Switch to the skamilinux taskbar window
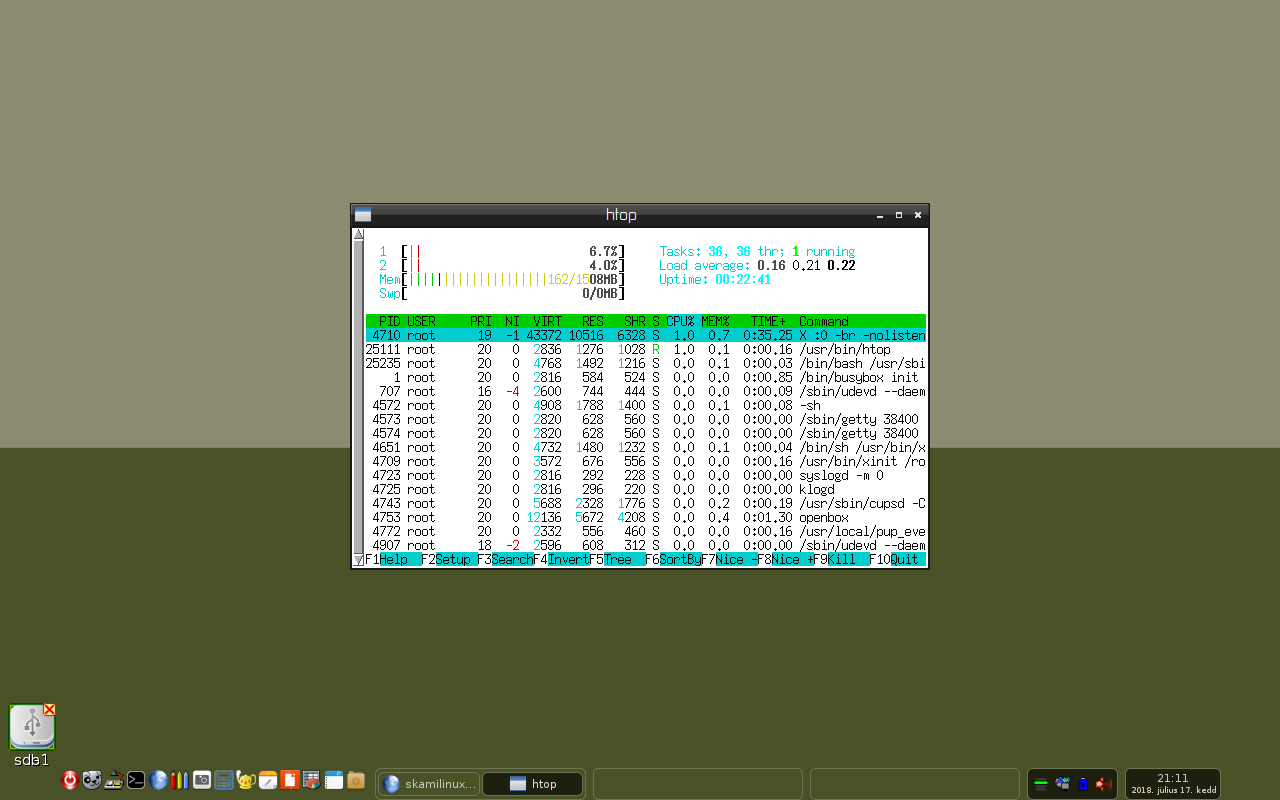Screen dimensions: 1280x800 pos(429,784)
